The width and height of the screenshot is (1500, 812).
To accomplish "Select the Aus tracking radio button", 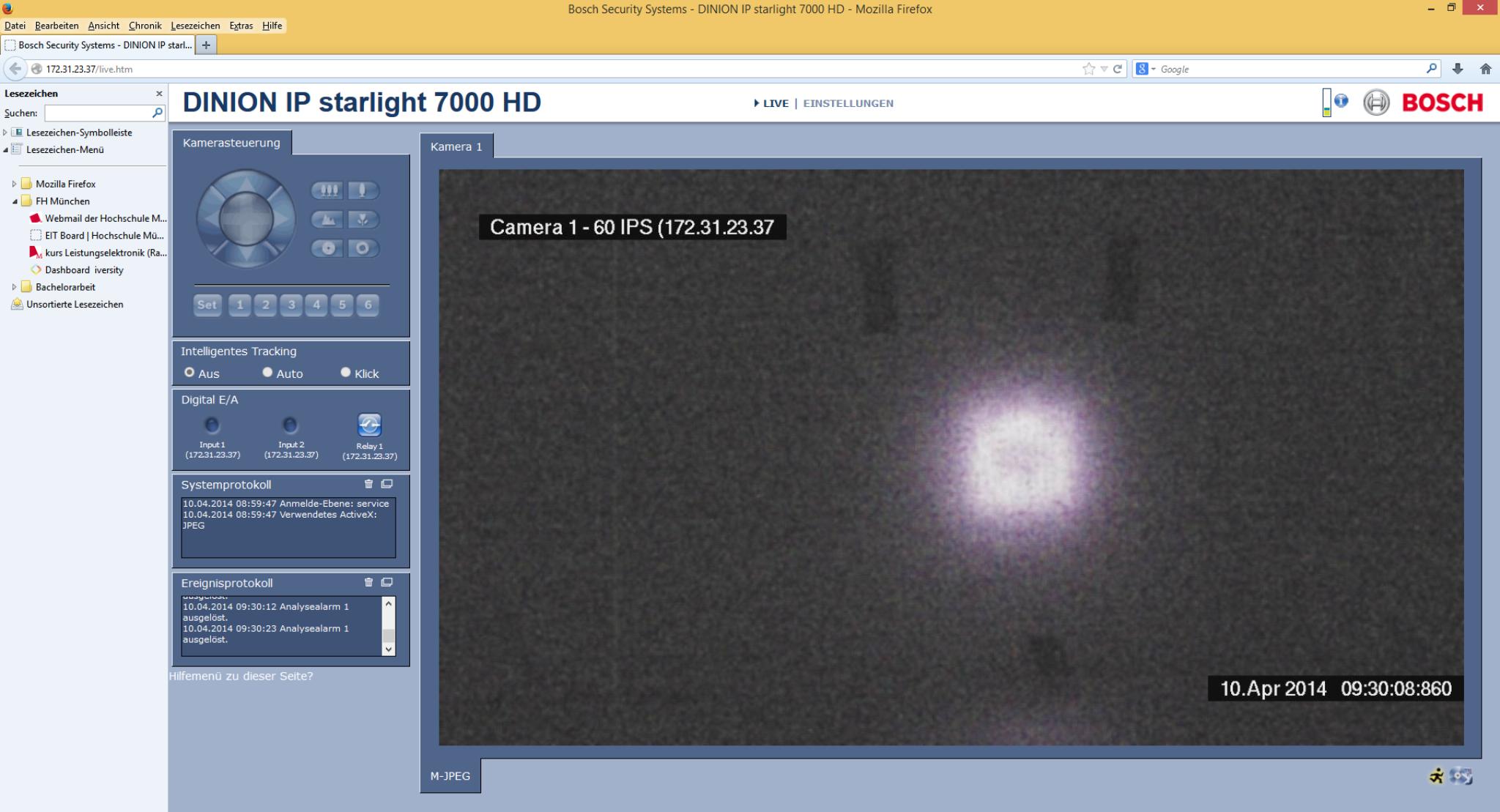I will pos(190,373).
